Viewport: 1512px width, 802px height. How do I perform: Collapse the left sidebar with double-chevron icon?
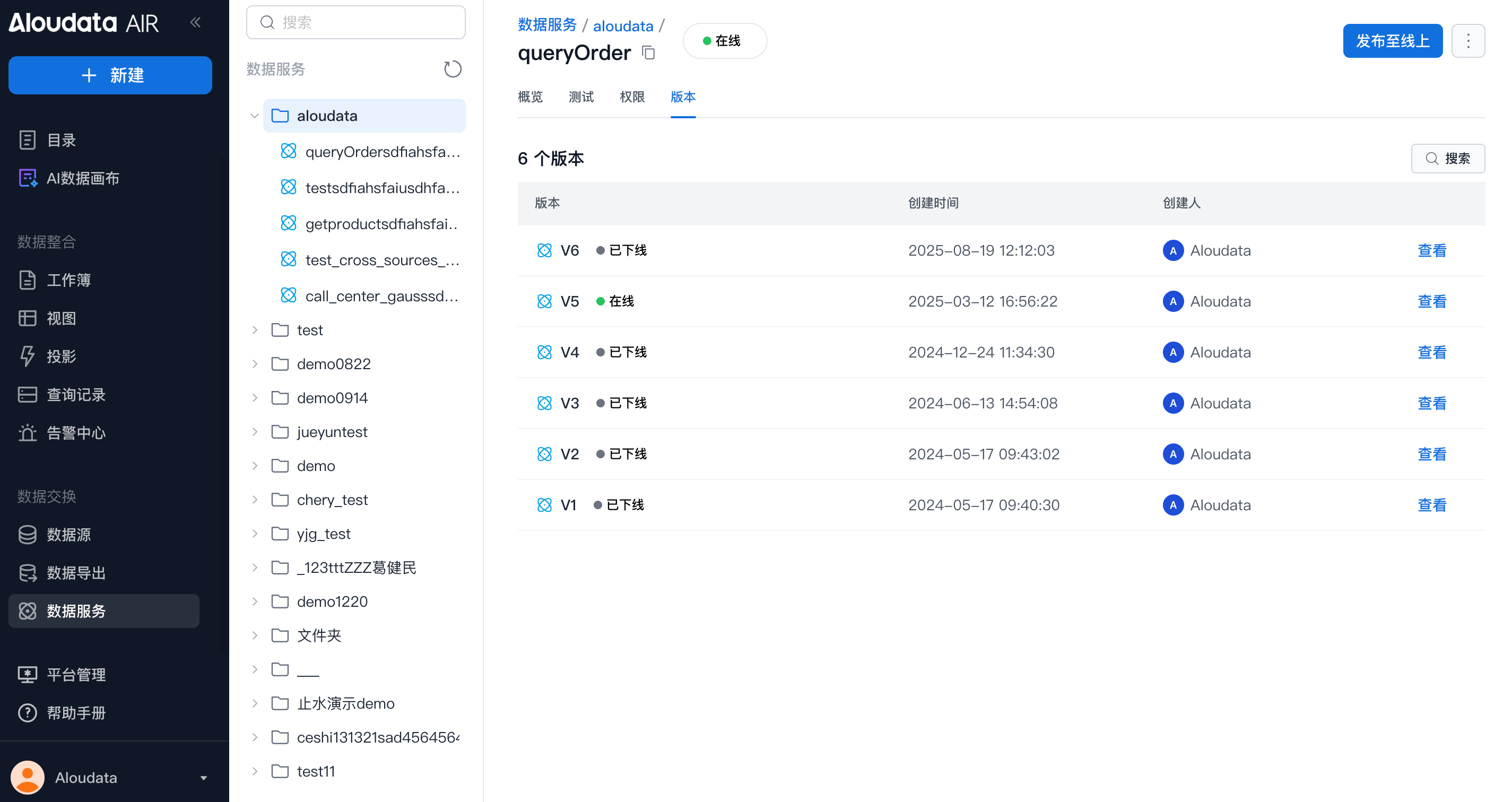[195, 23]
